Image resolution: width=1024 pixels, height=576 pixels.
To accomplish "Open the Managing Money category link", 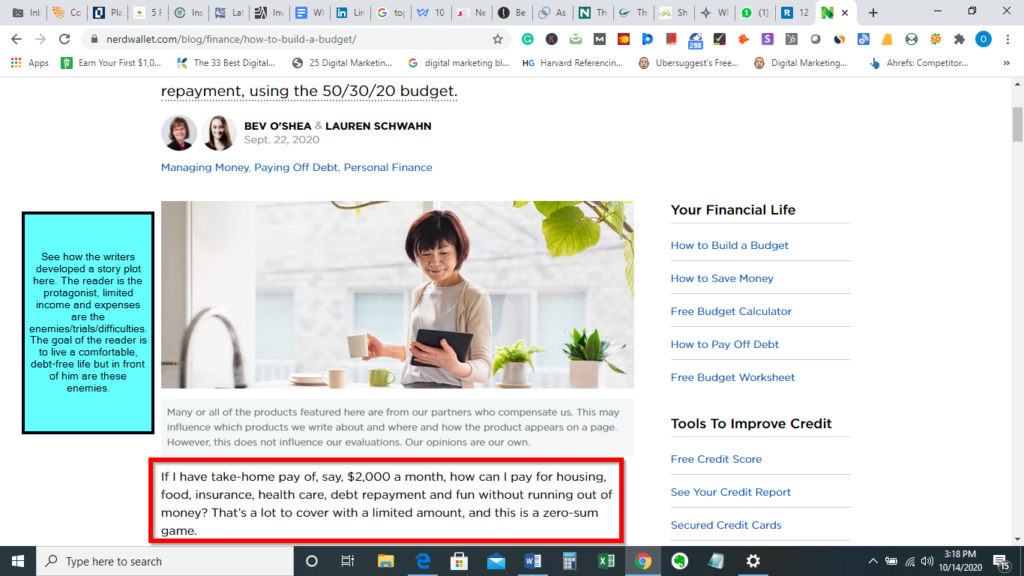I will pyautogui.click(x=205, y=167).
